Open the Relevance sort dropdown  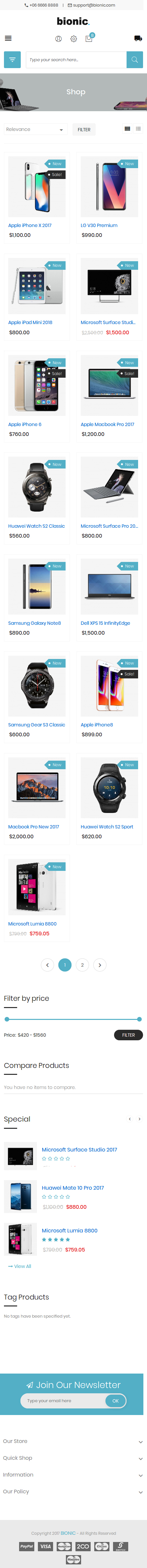35,130
